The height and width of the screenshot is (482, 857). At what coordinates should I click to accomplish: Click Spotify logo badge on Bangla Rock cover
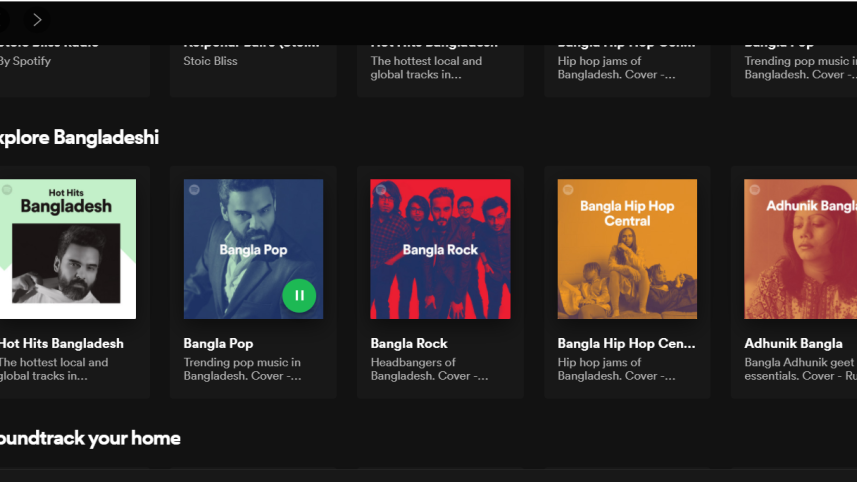[x=381, y=190]
